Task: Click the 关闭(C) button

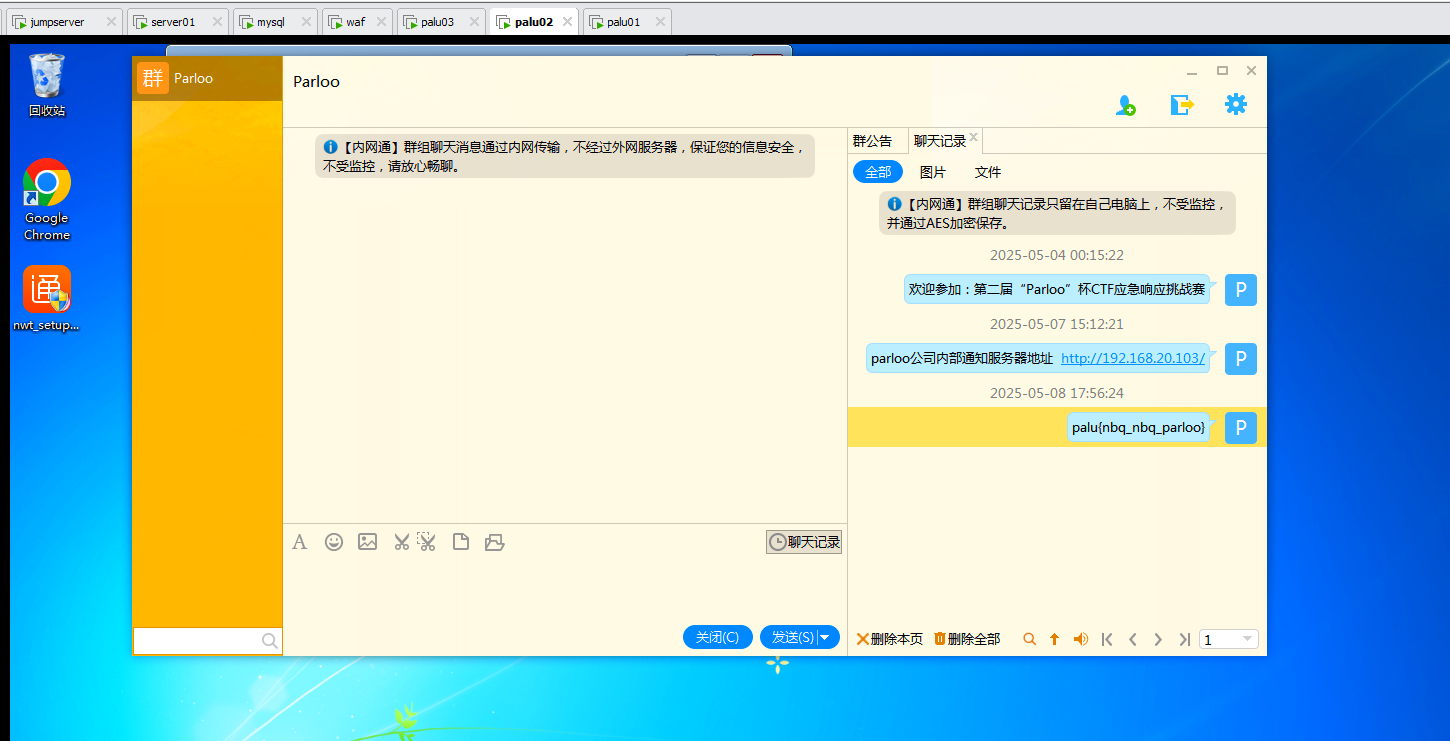Action: (x=717, y=636)
